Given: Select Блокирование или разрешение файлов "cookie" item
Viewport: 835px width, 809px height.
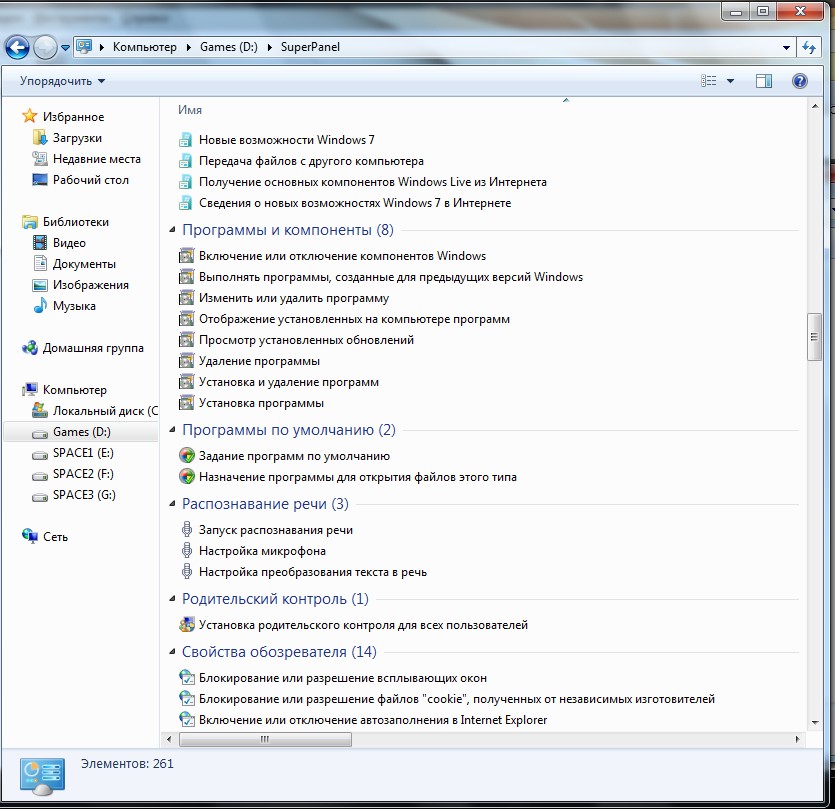Looking at the screenshot, I should [457, 699].
